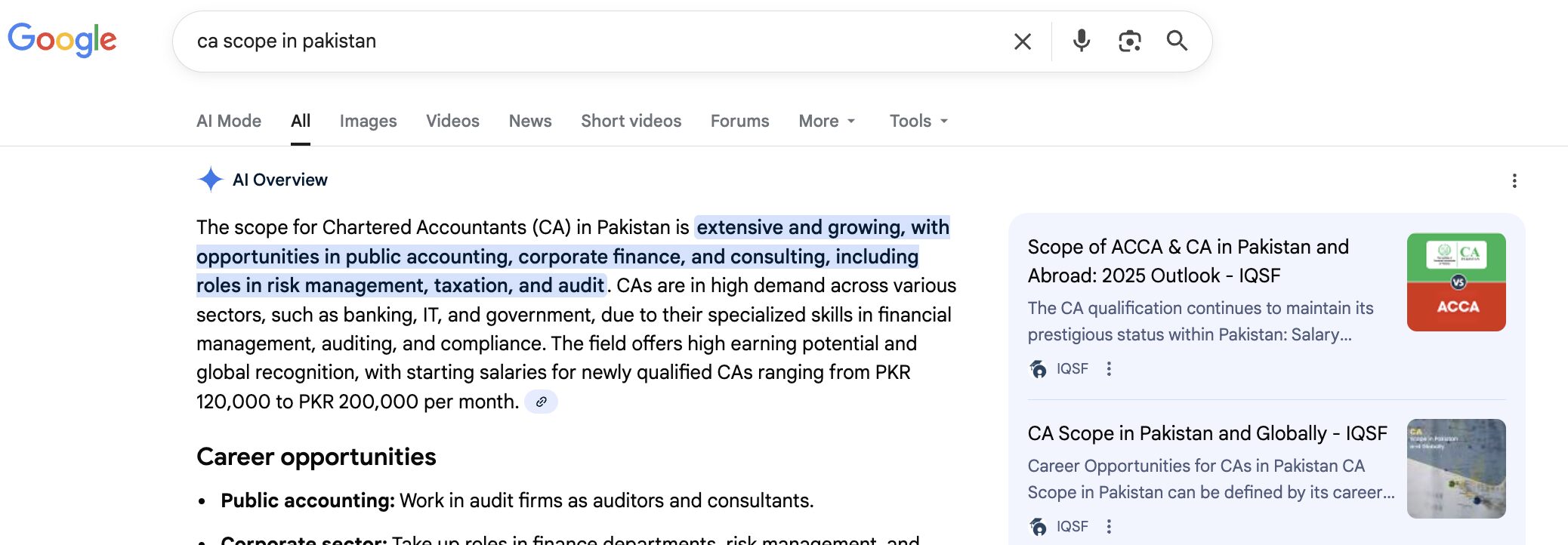Image resolution: width=1568 pixels, height=545 pixels.
Task: Switch to AI Mode tab
Action: [229, 121]
